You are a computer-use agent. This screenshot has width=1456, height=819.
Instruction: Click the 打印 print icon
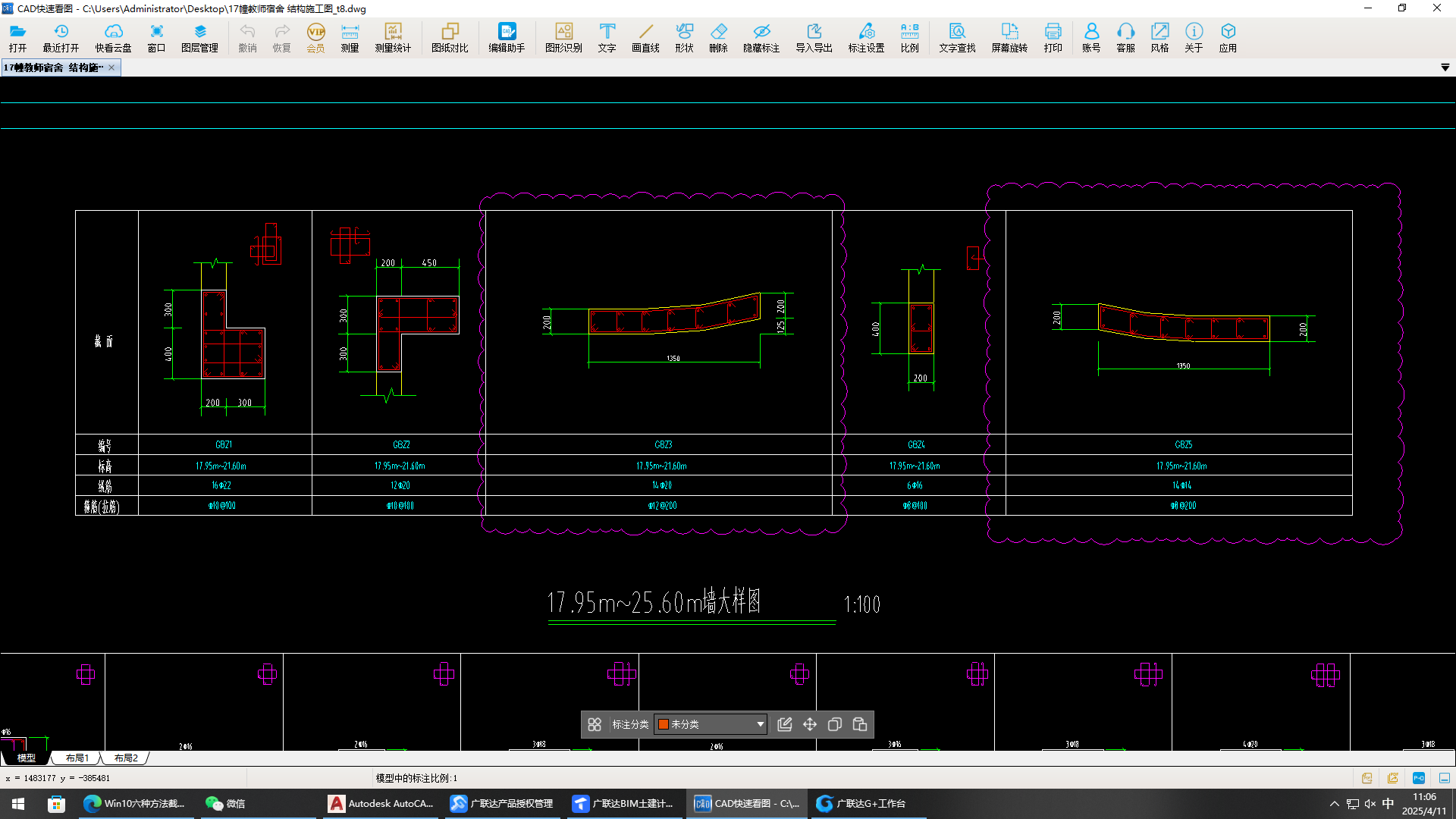coord(1053,37)
